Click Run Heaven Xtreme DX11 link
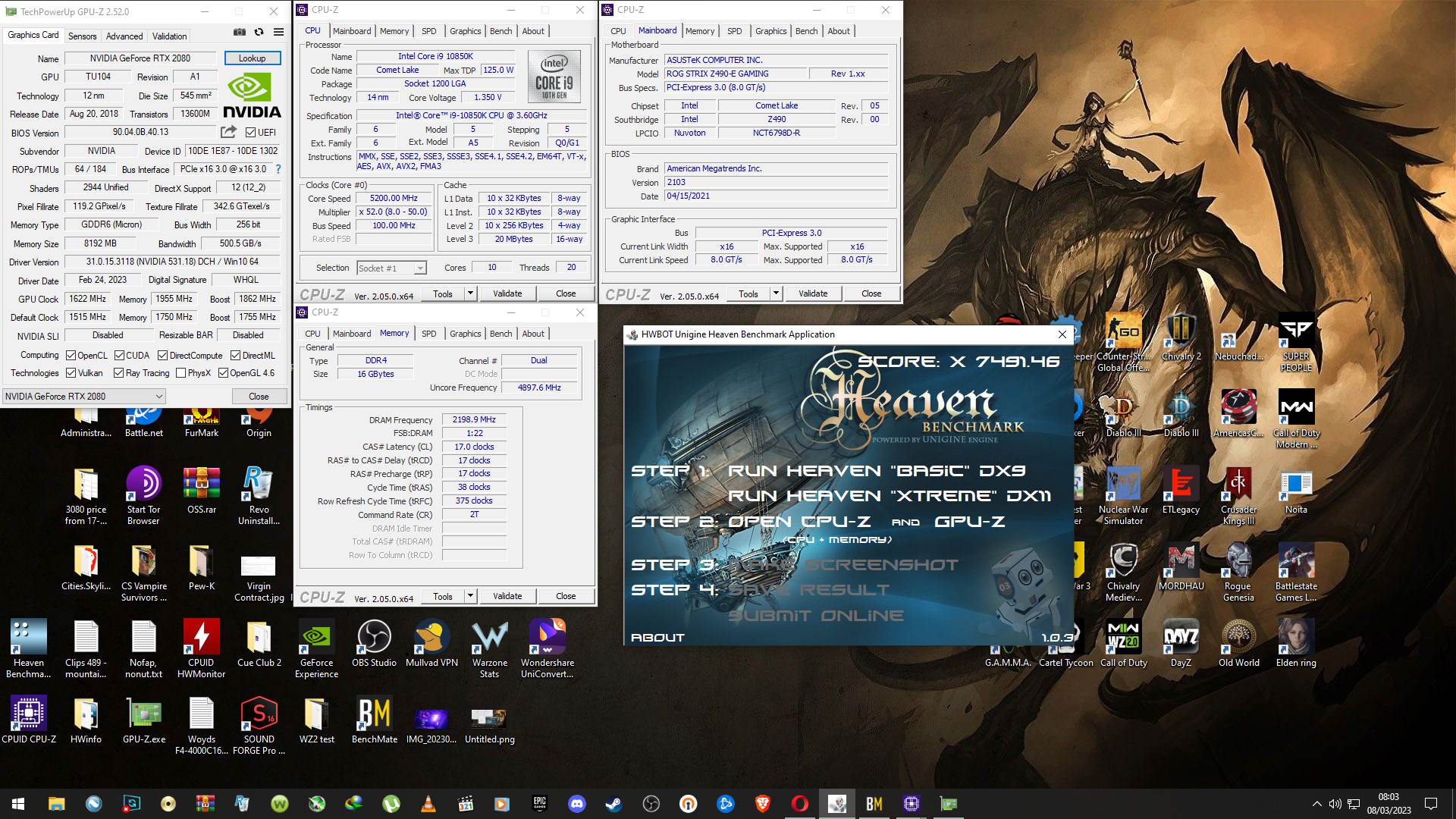The image size is (1456, 819). click(889, 496)
